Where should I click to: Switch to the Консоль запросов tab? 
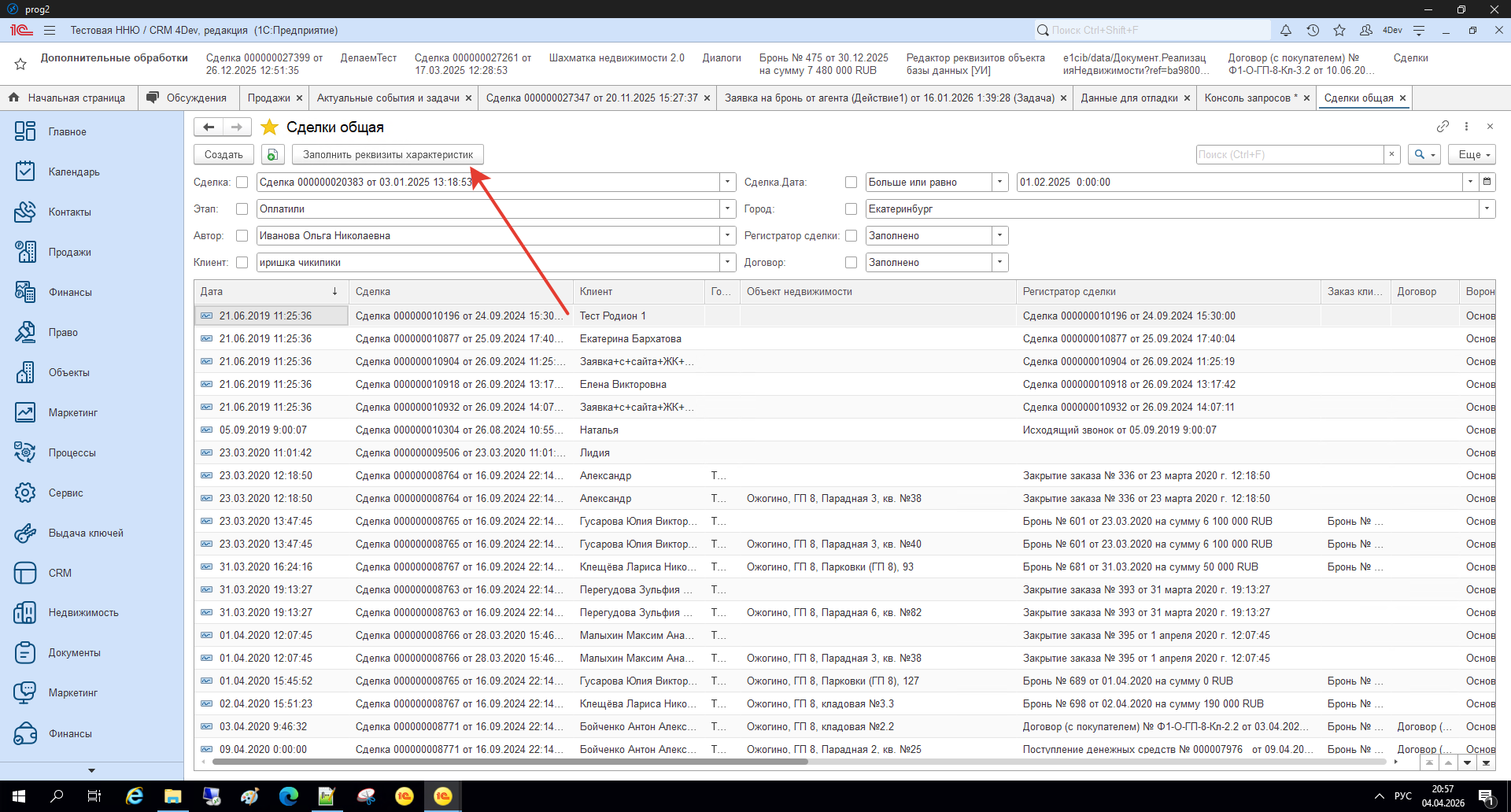click(1247, 98)
